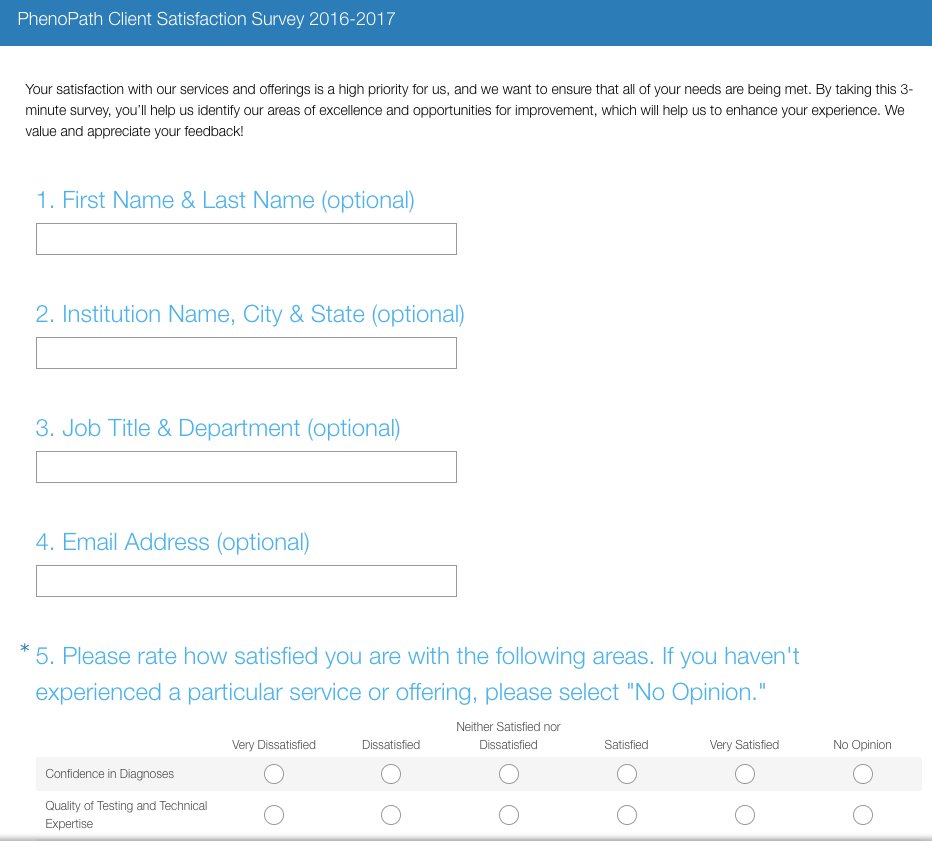932x841 pixels.
Task: Select Neither Satisfied nor Dissatisfied for Quality of Testing
Action: pyautogui.click(x=509, y=815)
